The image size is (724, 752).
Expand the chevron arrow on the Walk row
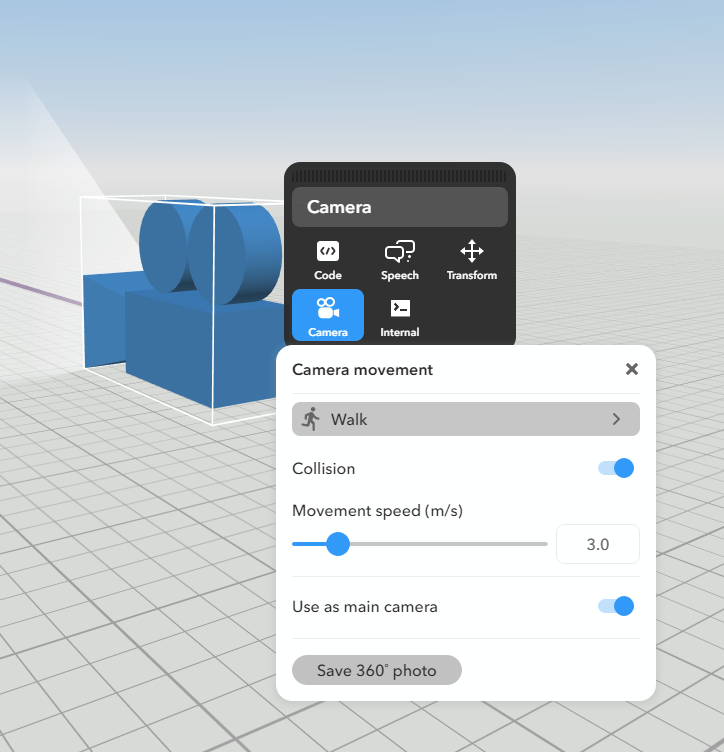(x=616, y=419)
